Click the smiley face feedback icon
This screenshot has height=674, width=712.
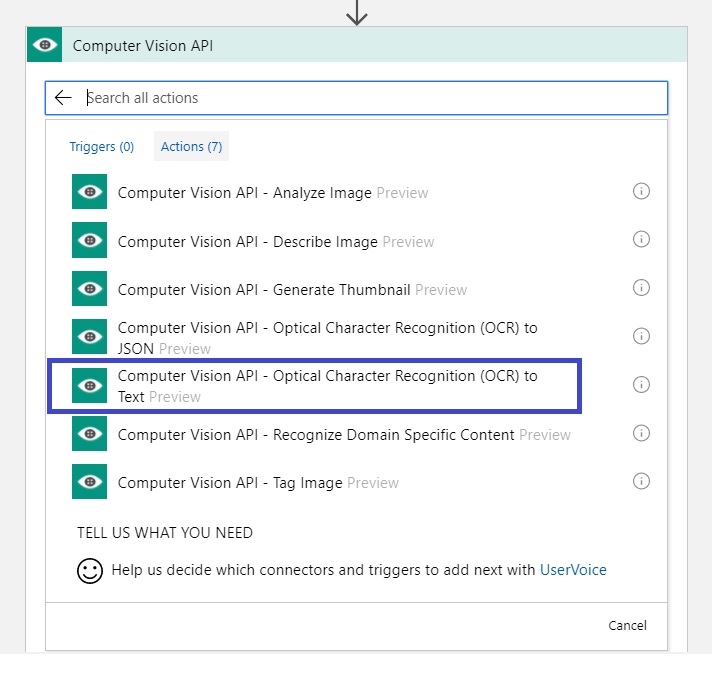90,570
